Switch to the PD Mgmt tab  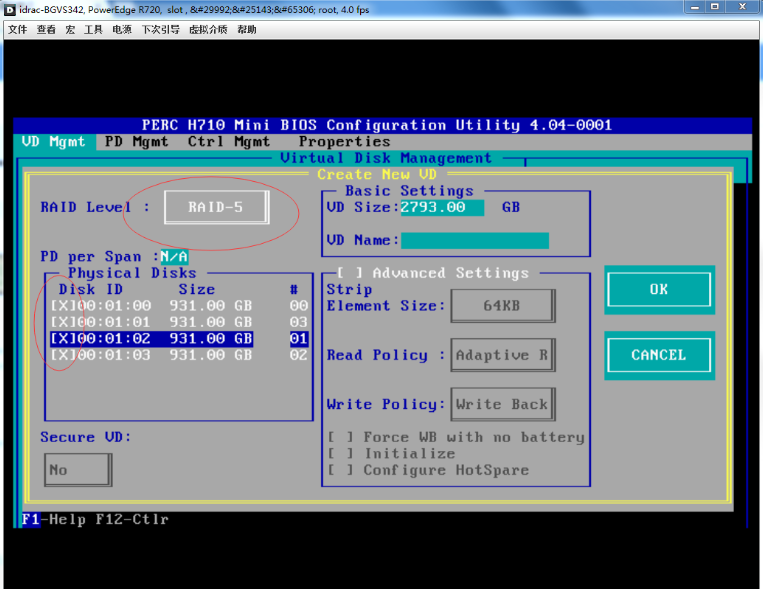[137, 142]
